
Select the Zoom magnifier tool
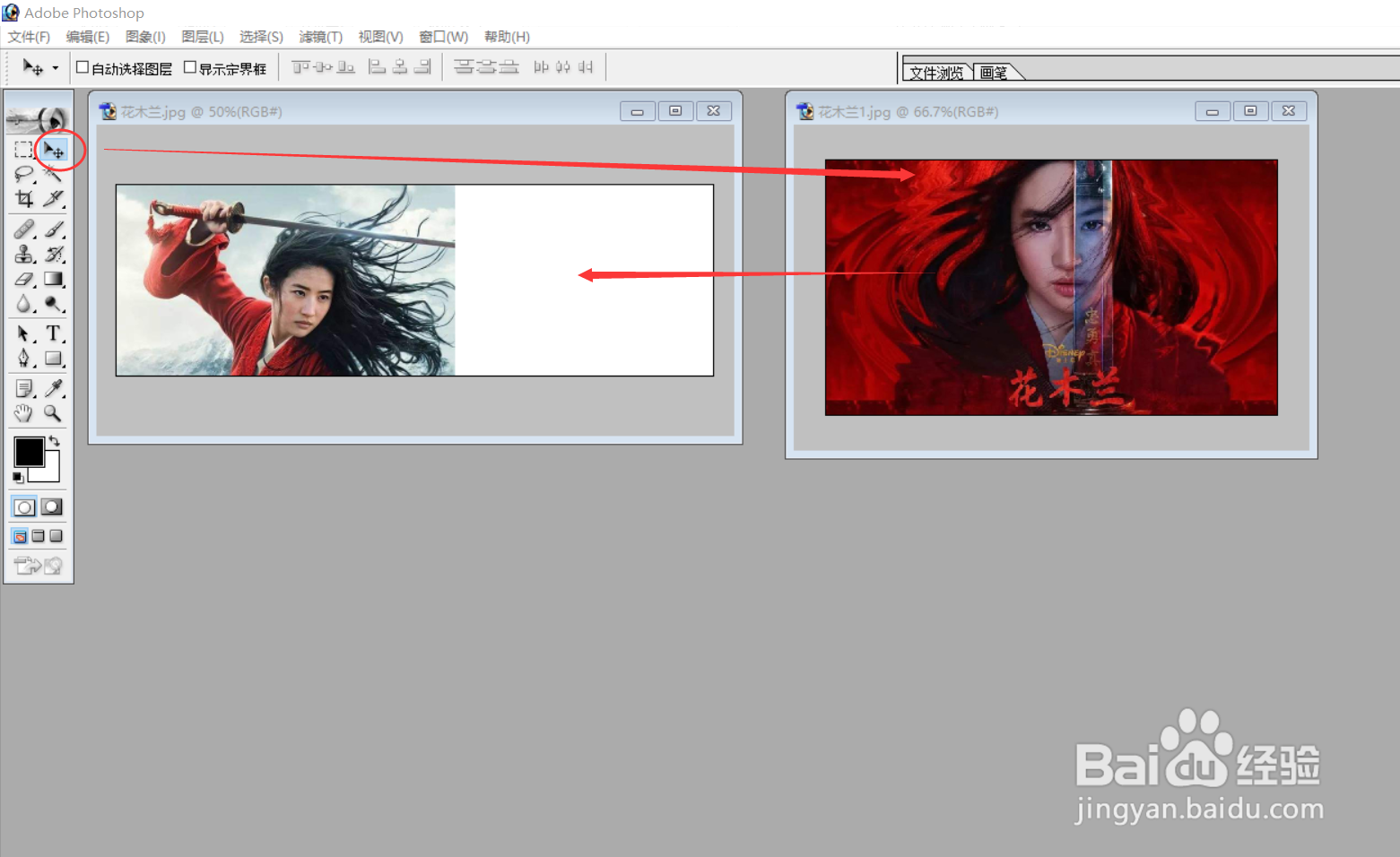[x=54, y=413]
